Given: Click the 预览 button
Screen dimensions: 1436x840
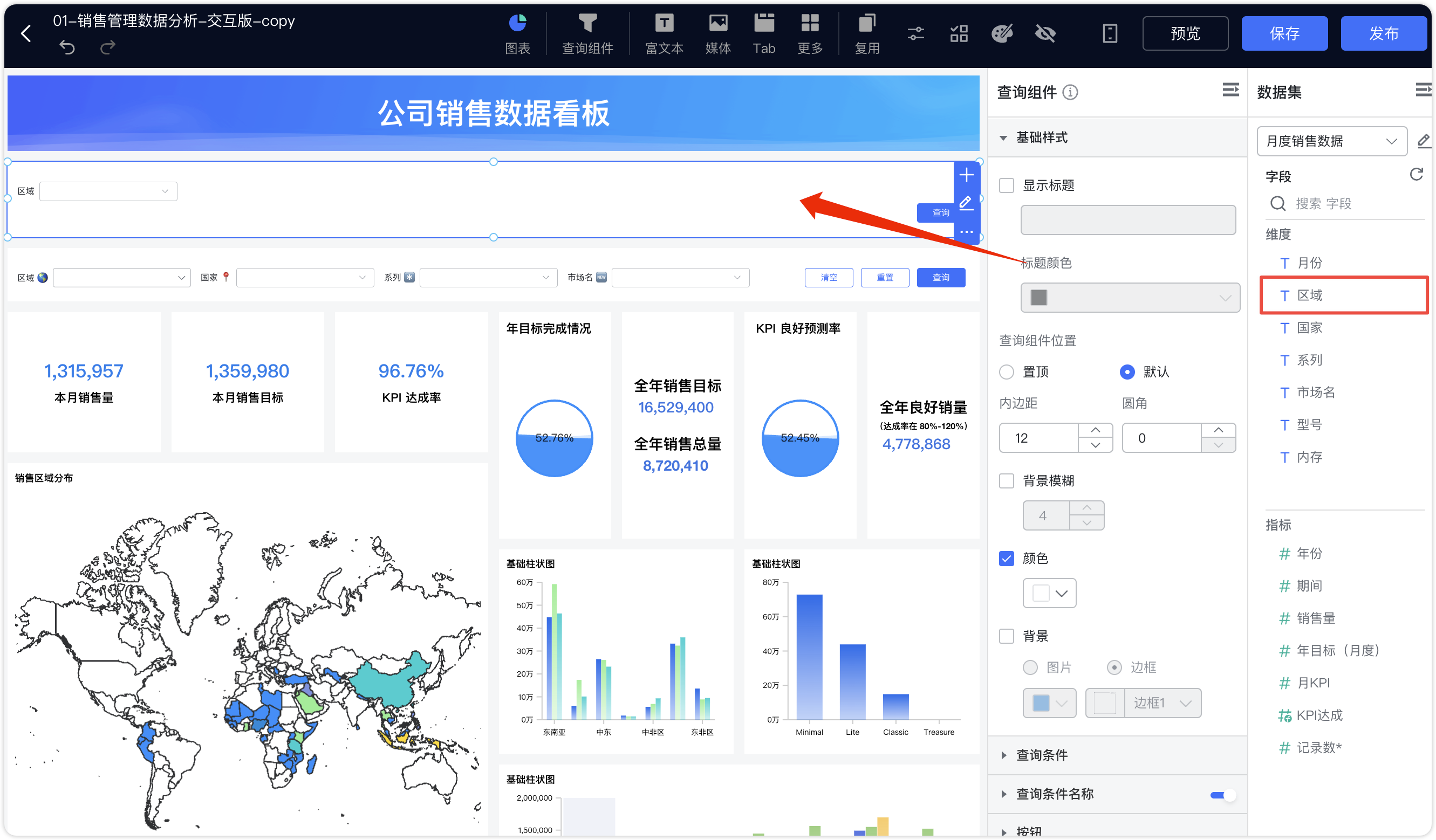Looking at the screenshot, I should [1185, 33].
